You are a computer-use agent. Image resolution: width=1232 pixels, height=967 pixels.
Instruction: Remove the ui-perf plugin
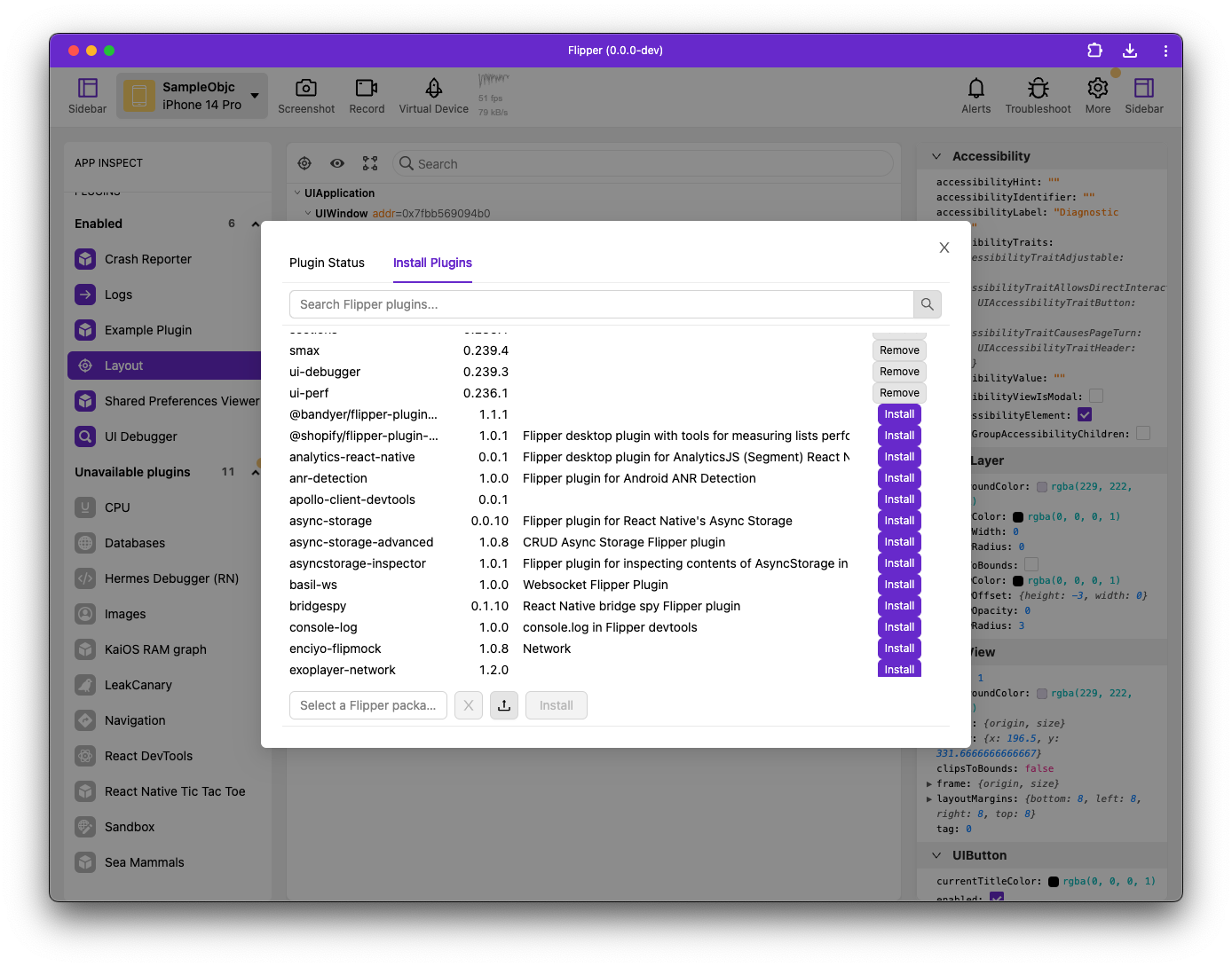pyautogui.click(x=899, y=393)
